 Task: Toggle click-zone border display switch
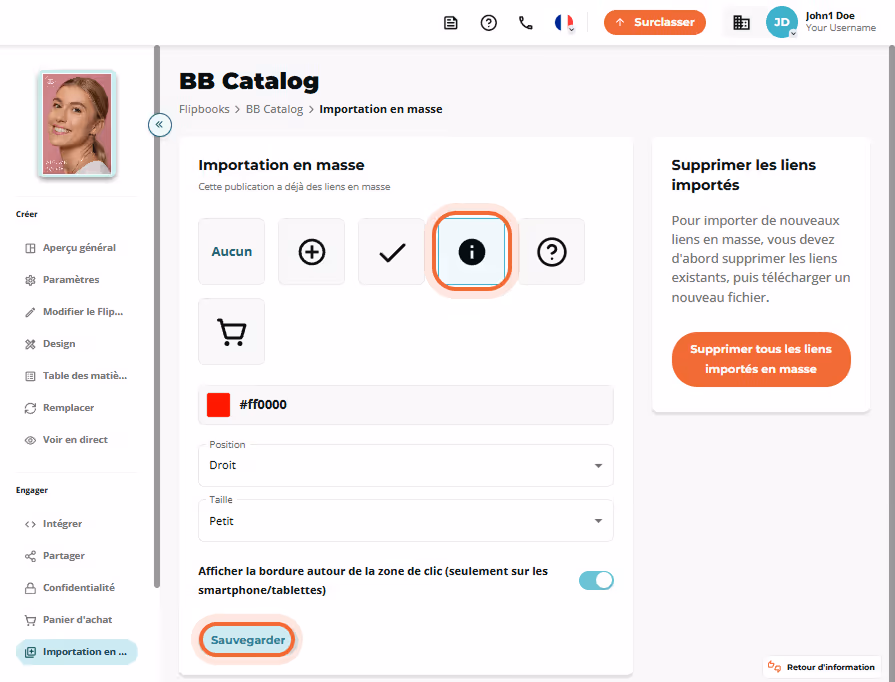(x=596, y=580)
